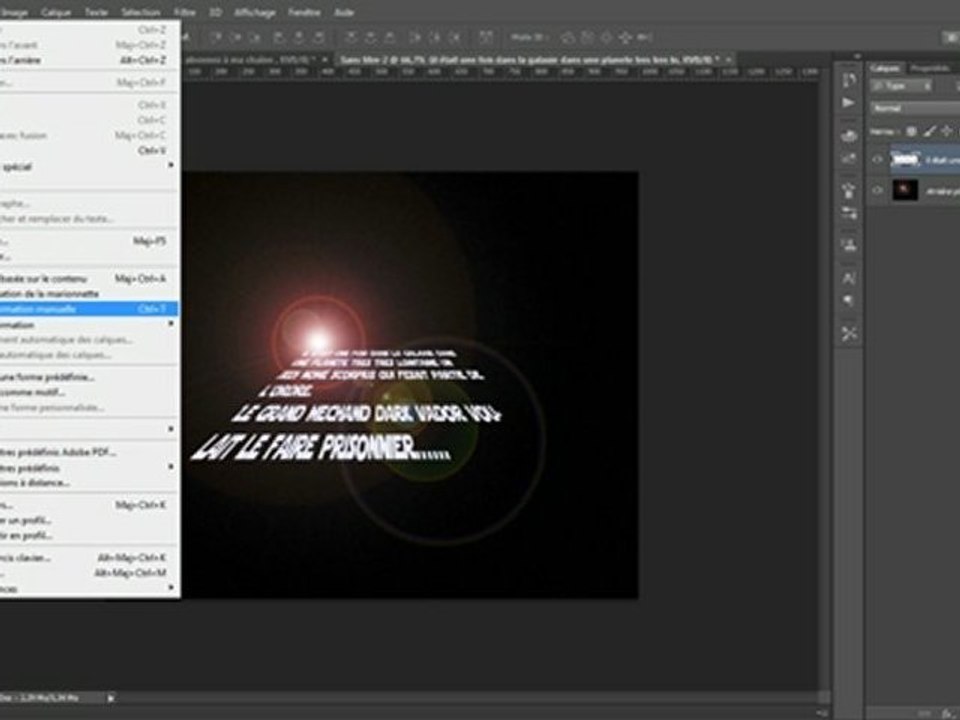Select the text layer thumbnail

[x=905, y=159]
